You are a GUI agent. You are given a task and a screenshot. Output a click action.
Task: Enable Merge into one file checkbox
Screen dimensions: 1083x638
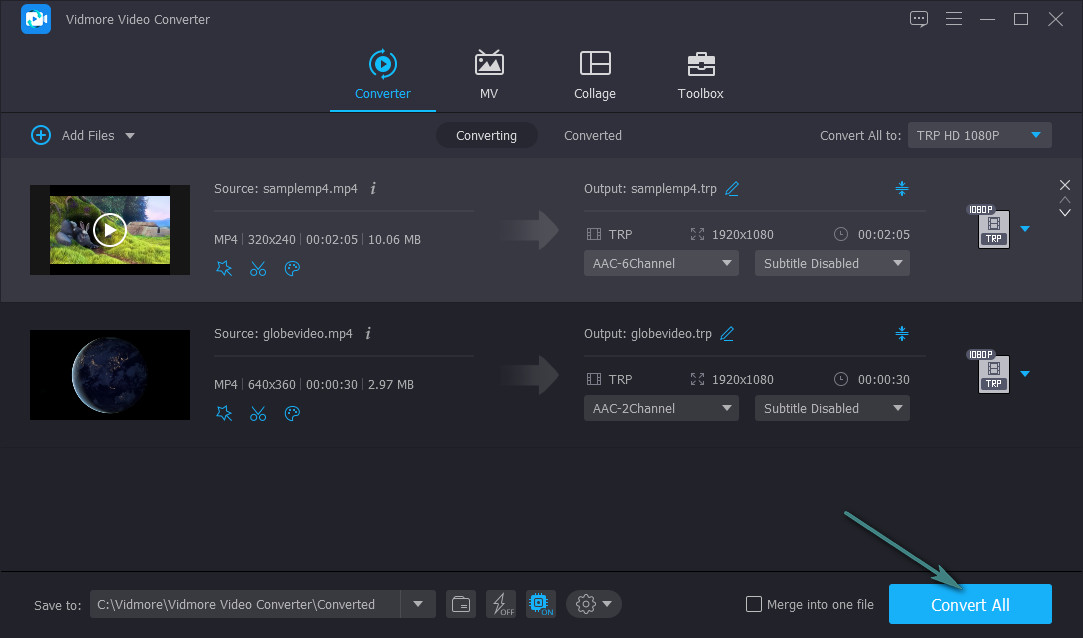tap(755, 604)
